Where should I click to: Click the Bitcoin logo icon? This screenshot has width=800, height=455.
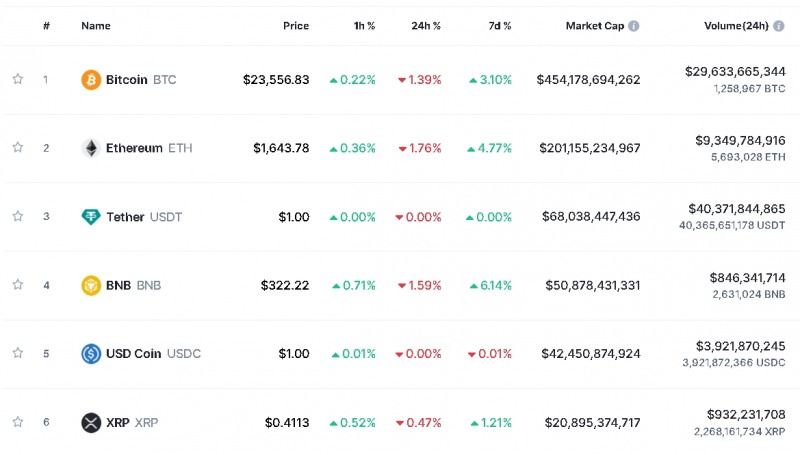(x=91, y=80)
